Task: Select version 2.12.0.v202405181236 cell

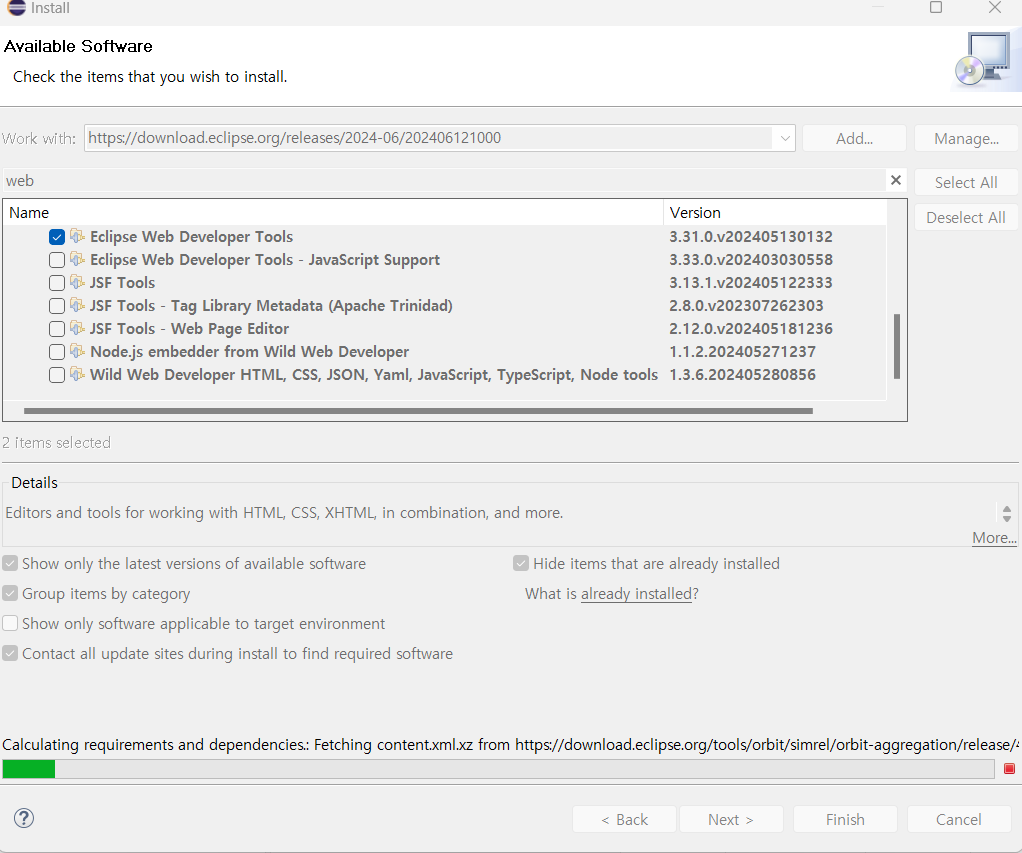Action: (x=751, y=328)
